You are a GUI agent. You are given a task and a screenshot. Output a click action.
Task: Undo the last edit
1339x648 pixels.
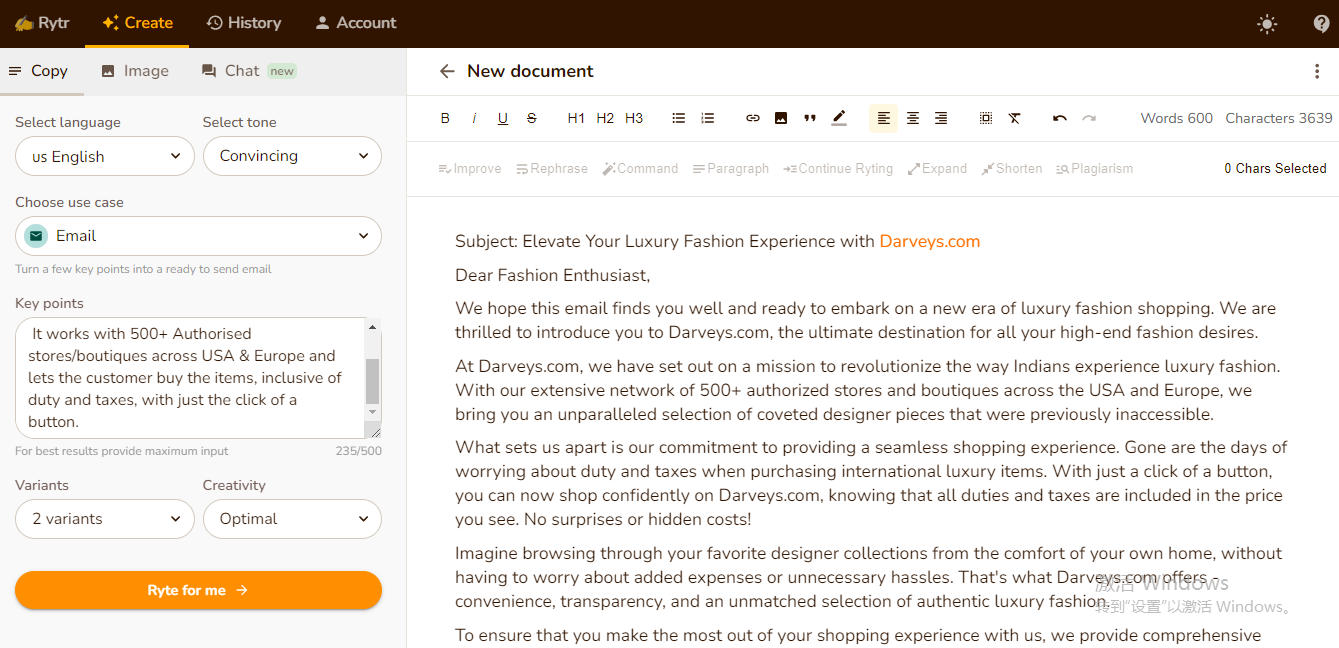click(x=1060, y=118)
